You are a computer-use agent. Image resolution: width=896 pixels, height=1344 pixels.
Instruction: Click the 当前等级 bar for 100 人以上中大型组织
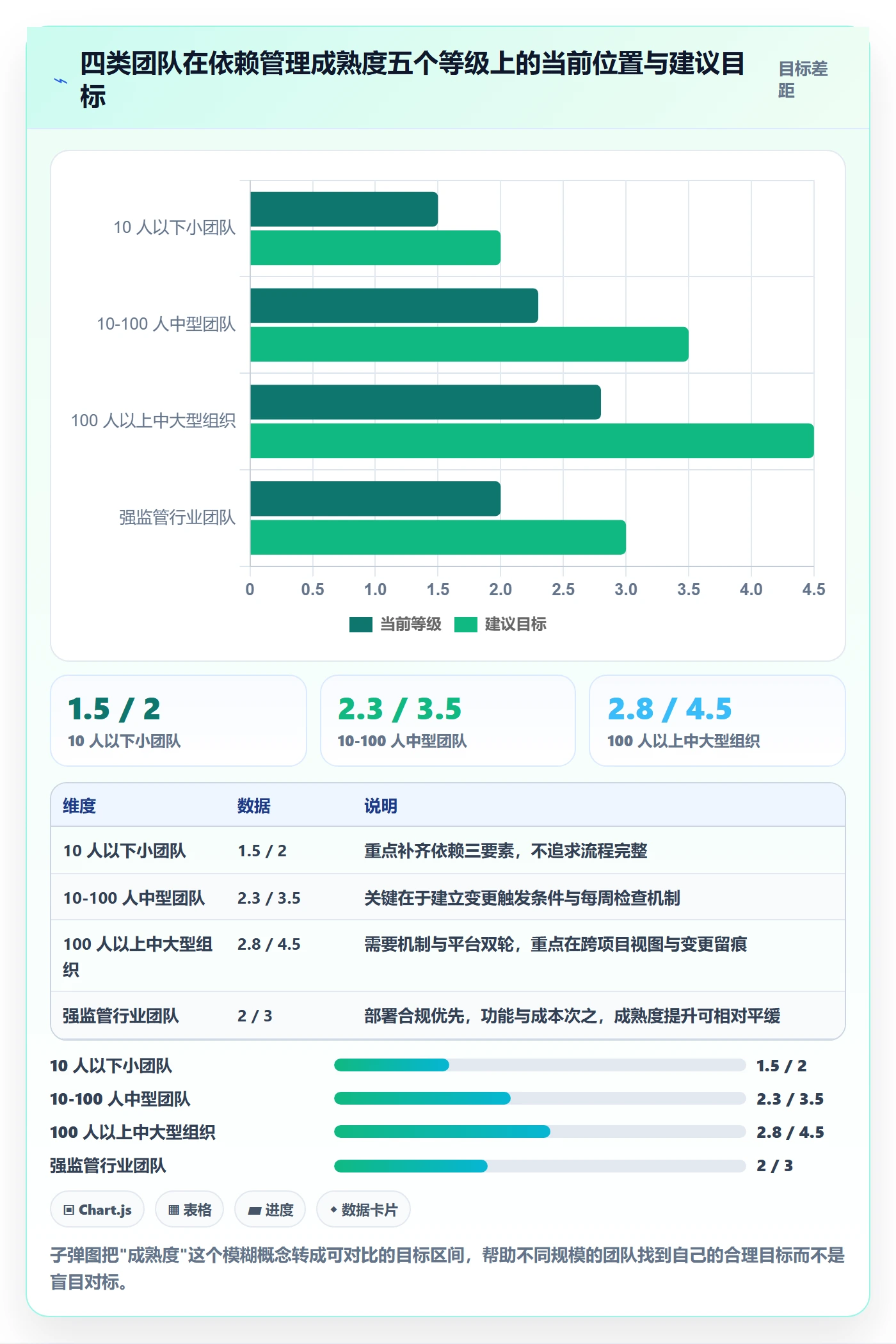[x=426, y=403]
